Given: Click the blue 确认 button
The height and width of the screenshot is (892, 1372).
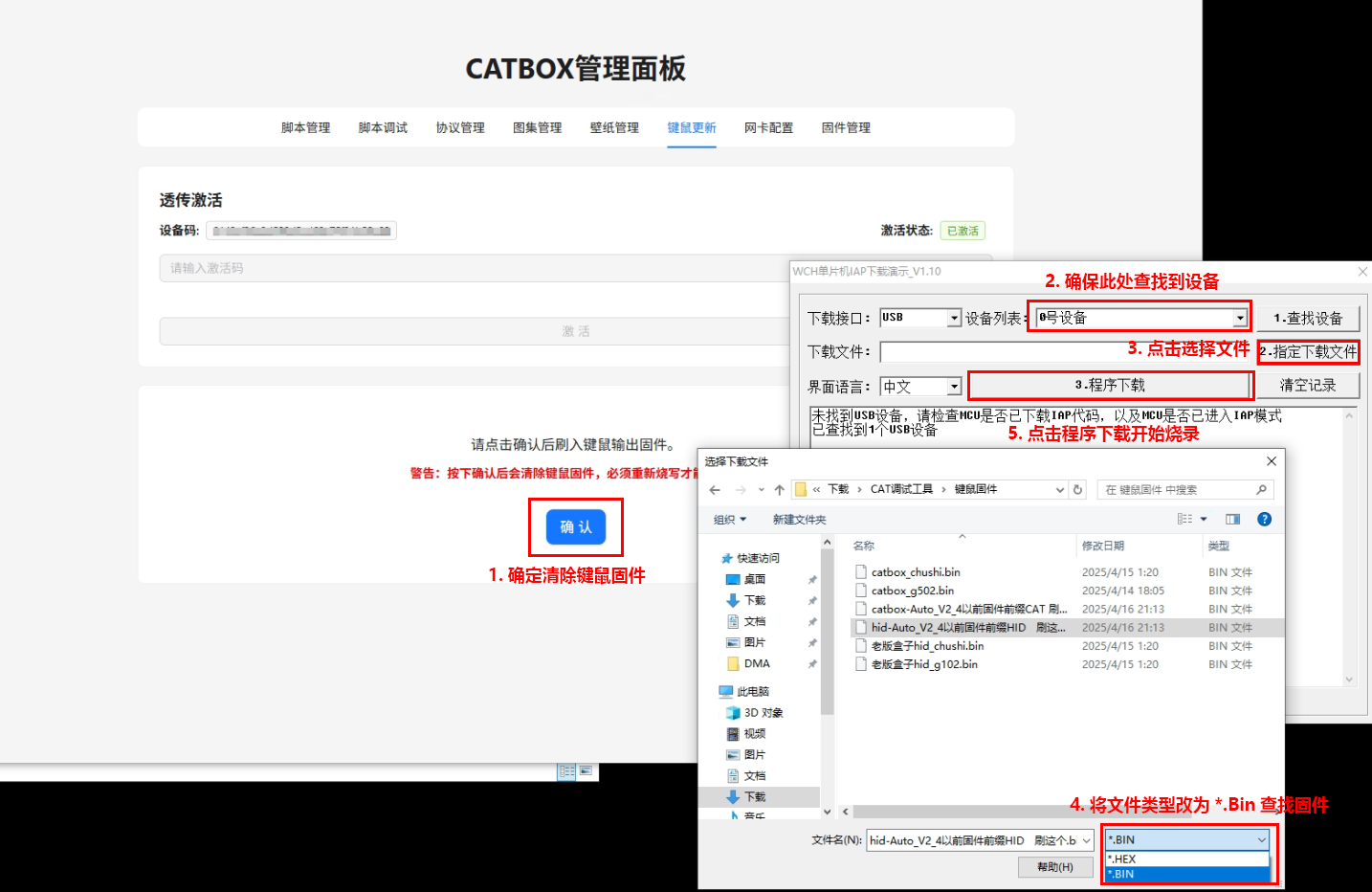Looking at the screenshot, I should (x=576, y=527).
